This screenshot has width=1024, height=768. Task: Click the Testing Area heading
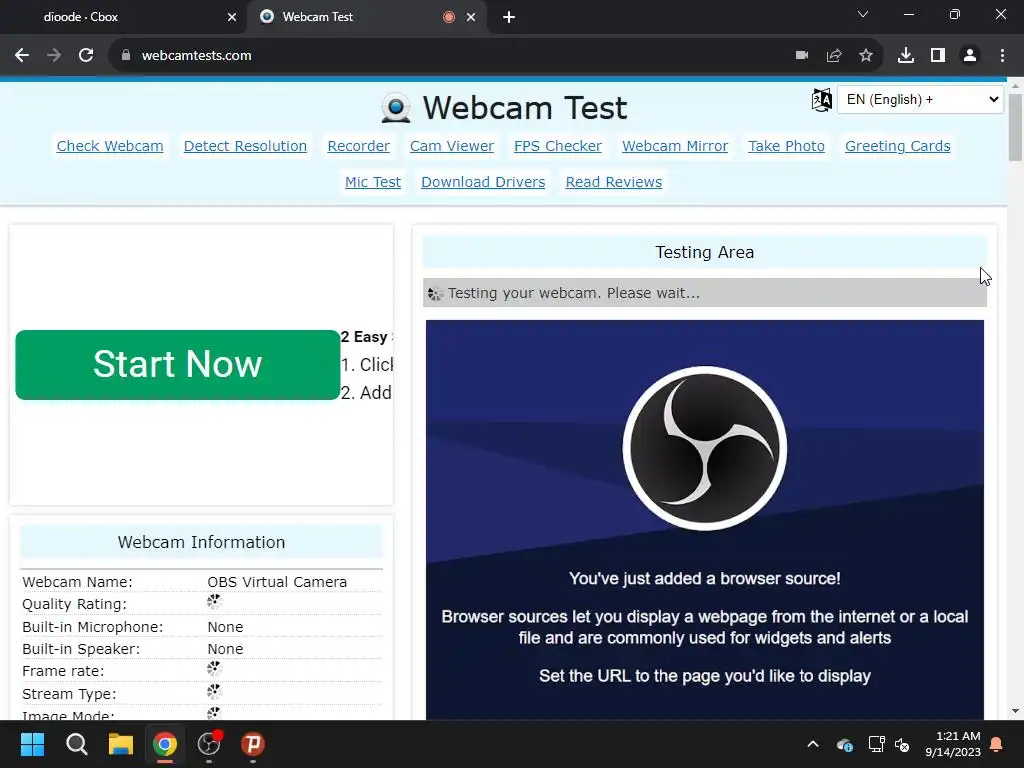(705, 252)
